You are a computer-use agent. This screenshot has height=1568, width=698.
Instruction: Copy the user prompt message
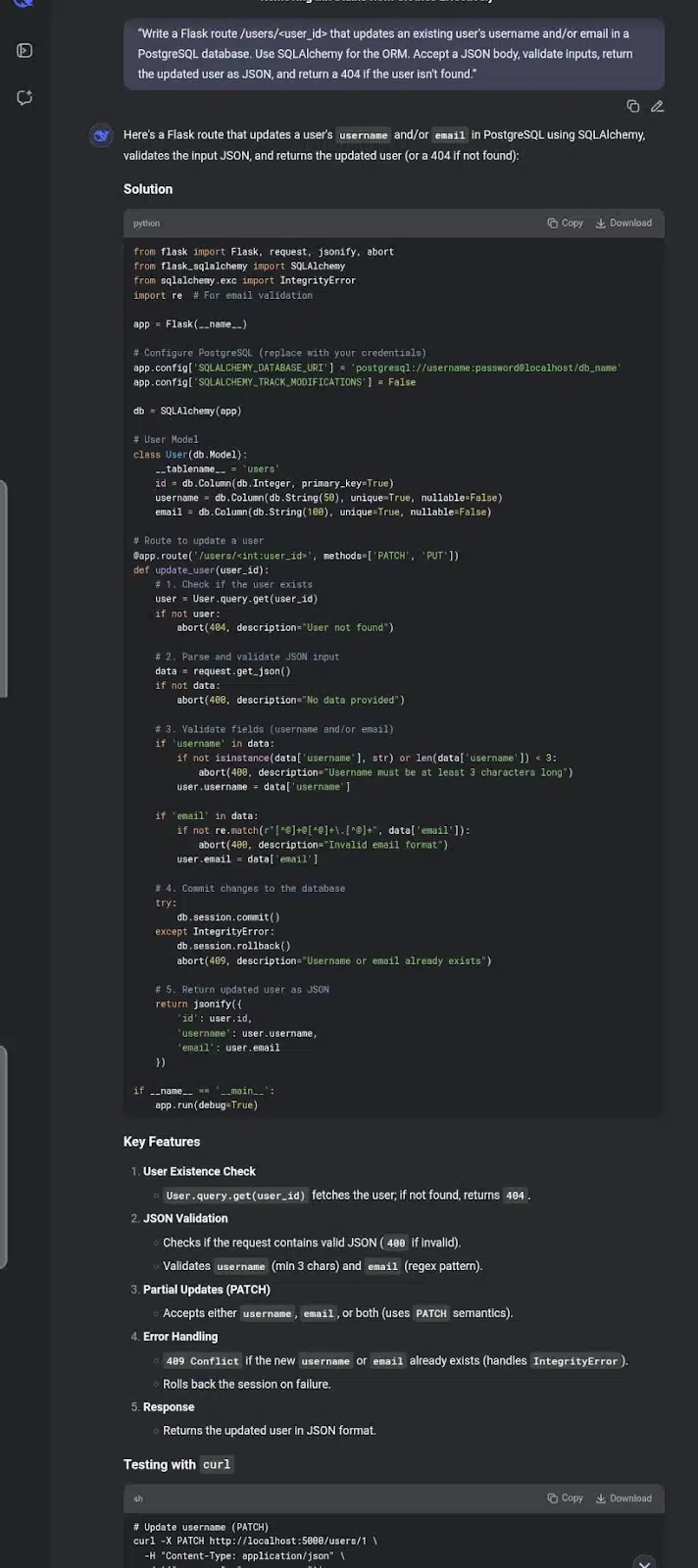[x=633, y=106]
